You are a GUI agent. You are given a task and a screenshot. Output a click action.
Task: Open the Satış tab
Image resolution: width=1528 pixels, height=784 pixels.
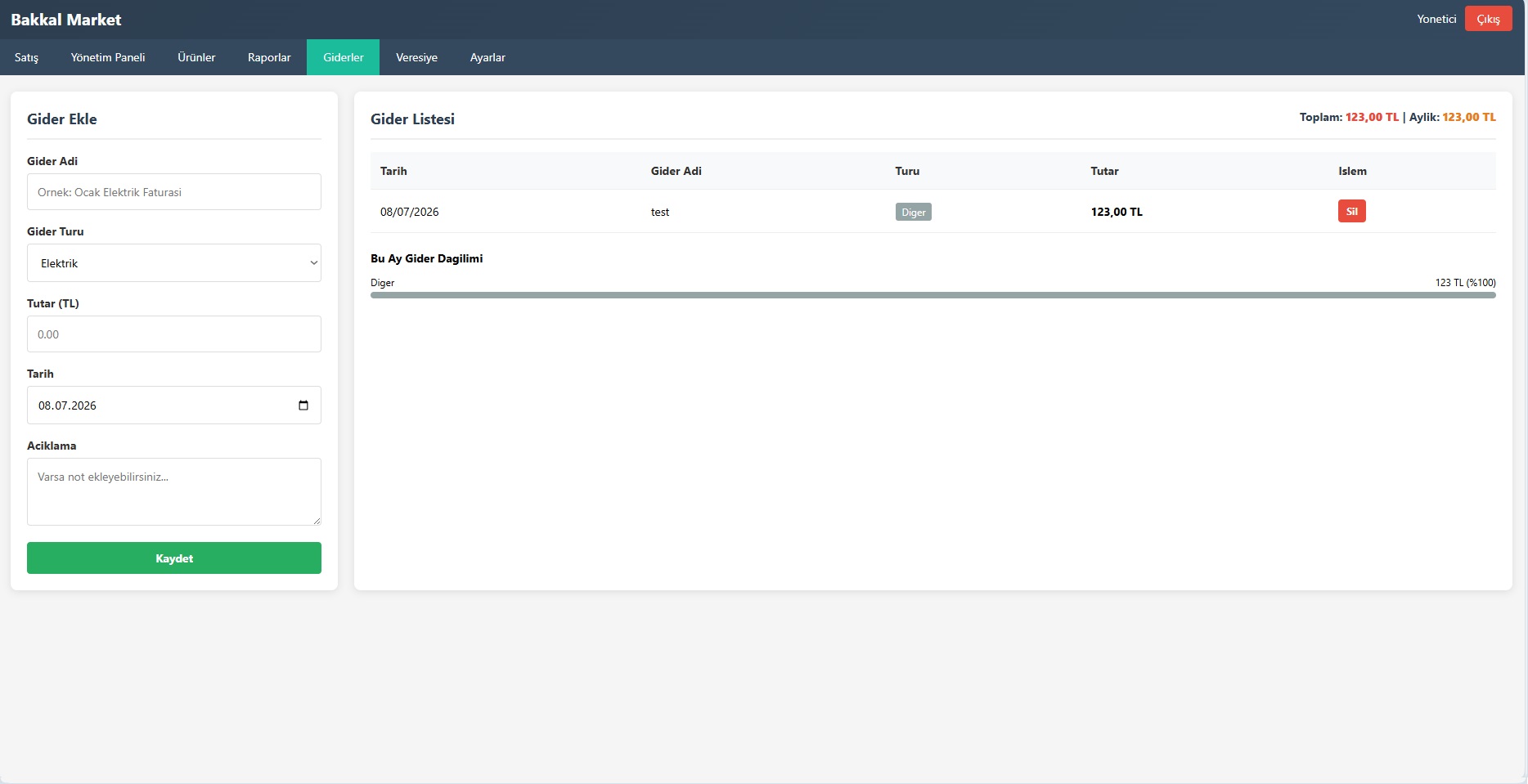coord(26,57)
